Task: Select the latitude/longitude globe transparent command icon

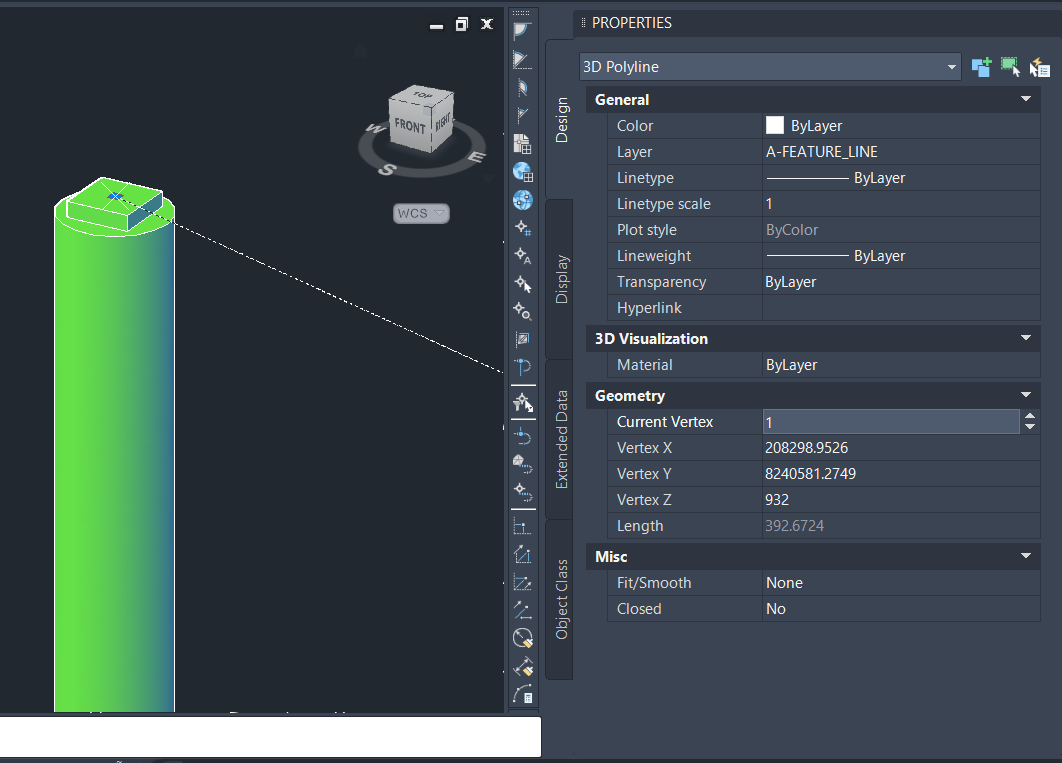Action: pyautogui.click(x=522, y=200)
